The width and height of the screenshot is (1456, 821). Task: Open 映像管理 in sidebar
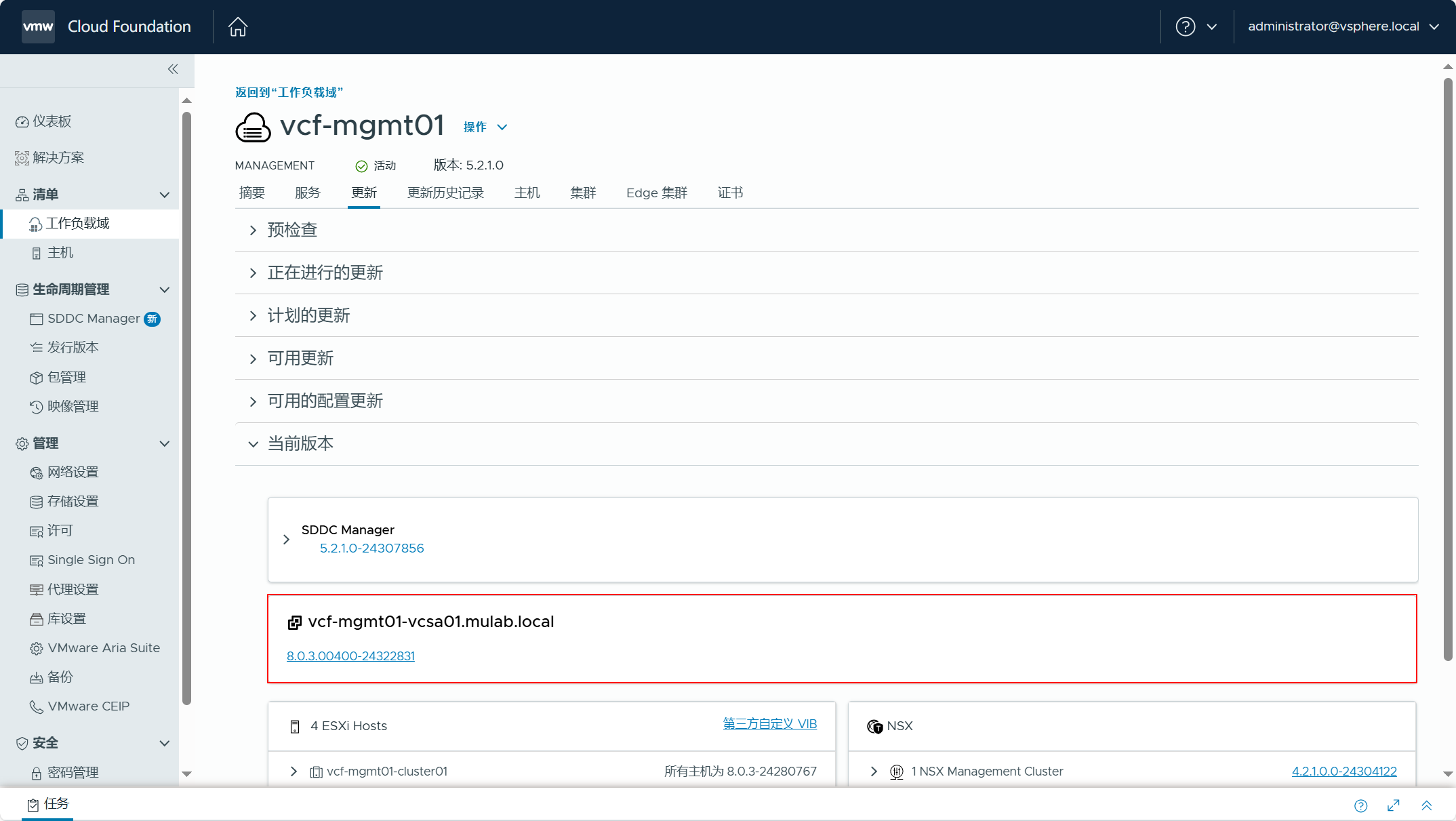pyautogui.click(x=65, y=406)
